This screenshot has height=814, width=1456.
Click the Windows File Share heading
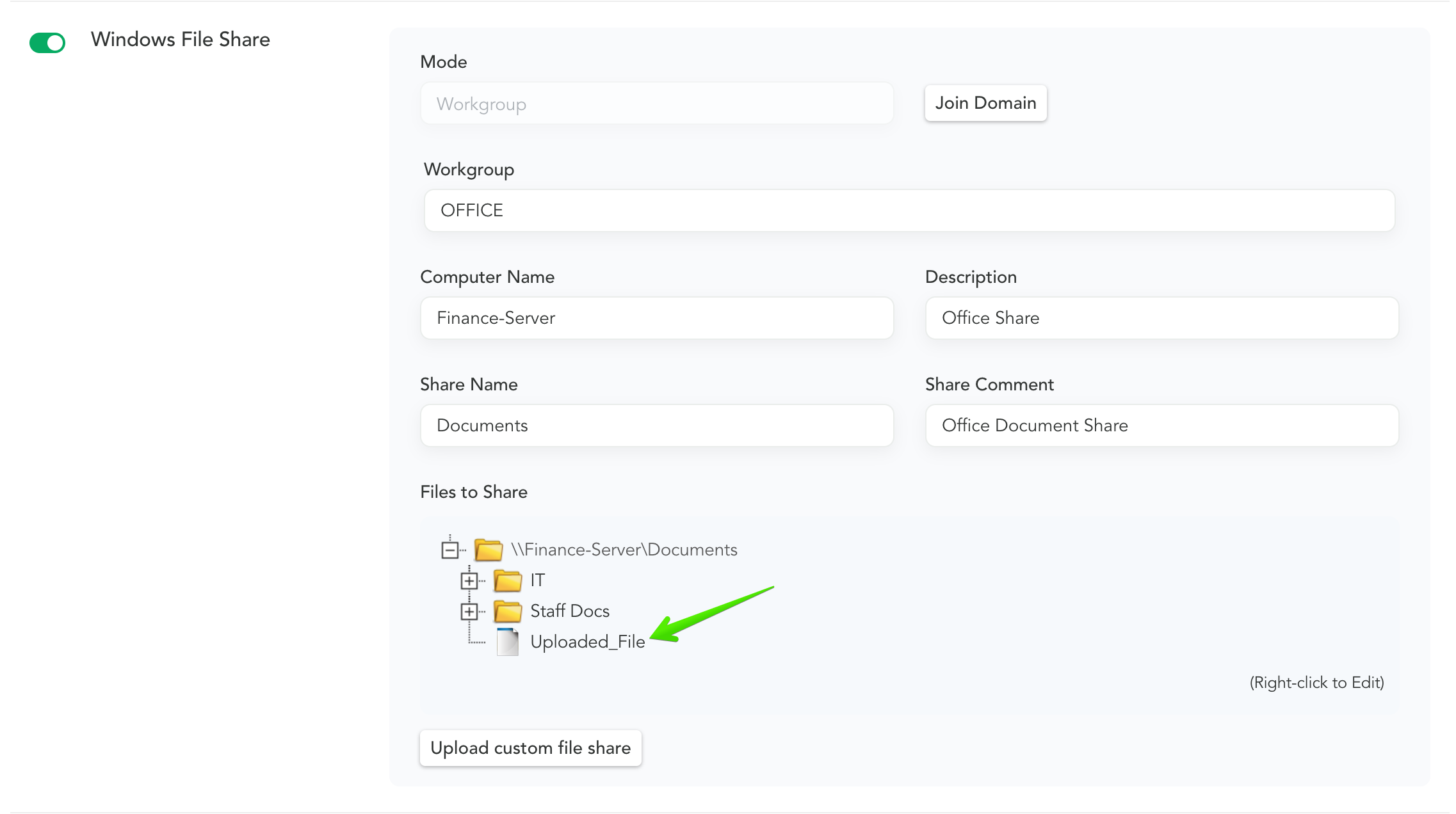tap(181, 40)
